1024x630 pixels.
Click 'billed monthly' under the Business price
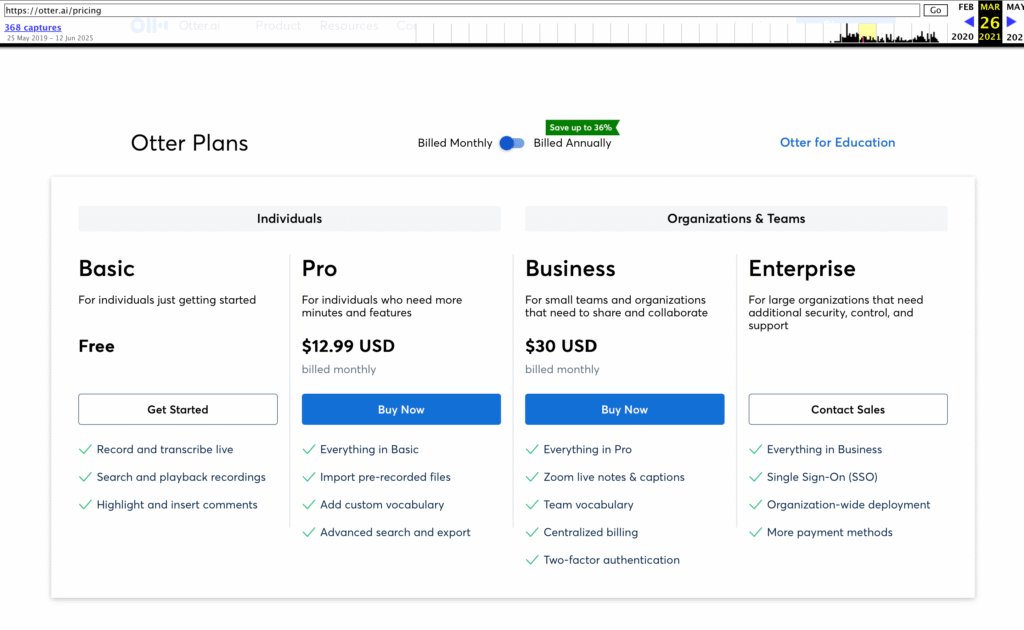pos(562,370)
